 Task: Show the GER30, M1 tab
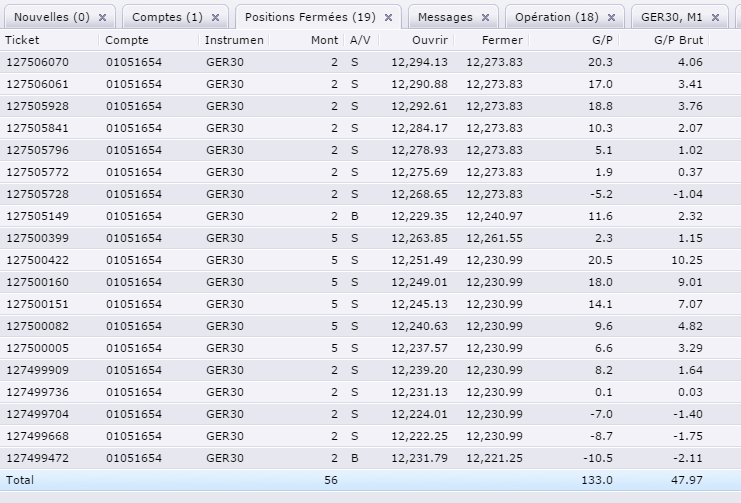(670, 18)
